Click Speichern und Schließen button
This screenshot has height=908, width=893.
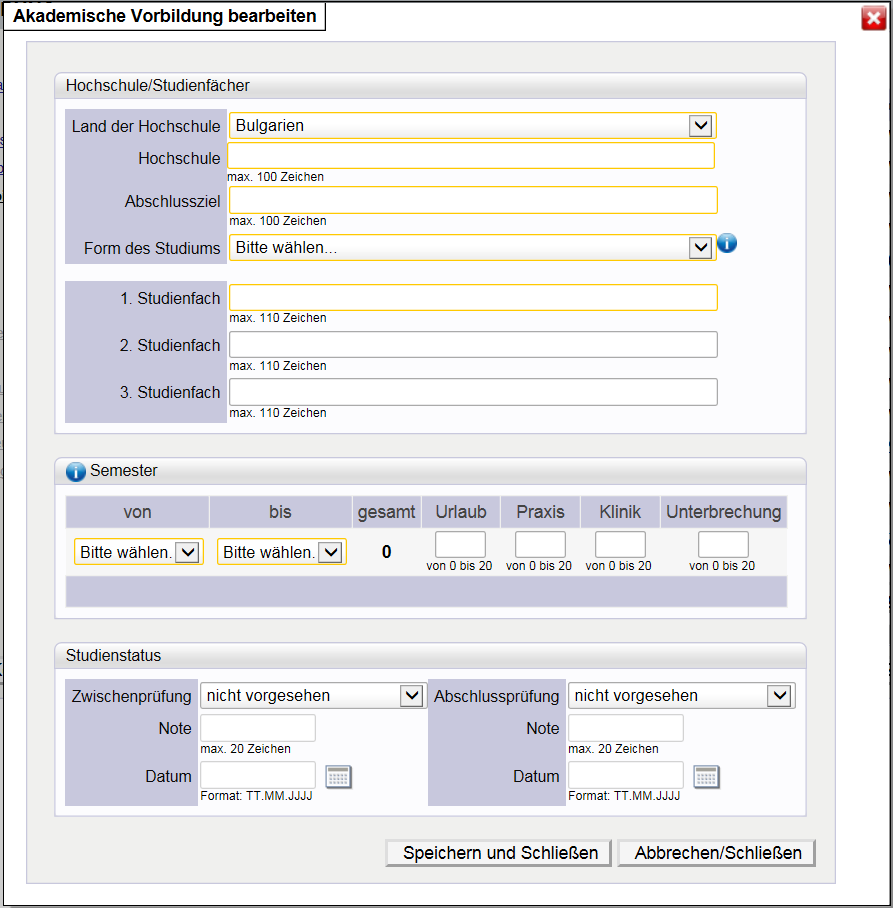click(x=500, y=853)
